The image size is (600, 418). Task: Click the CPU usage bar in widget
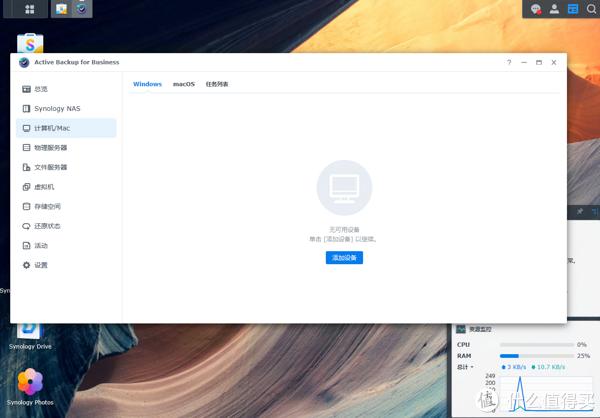(537, 345)
